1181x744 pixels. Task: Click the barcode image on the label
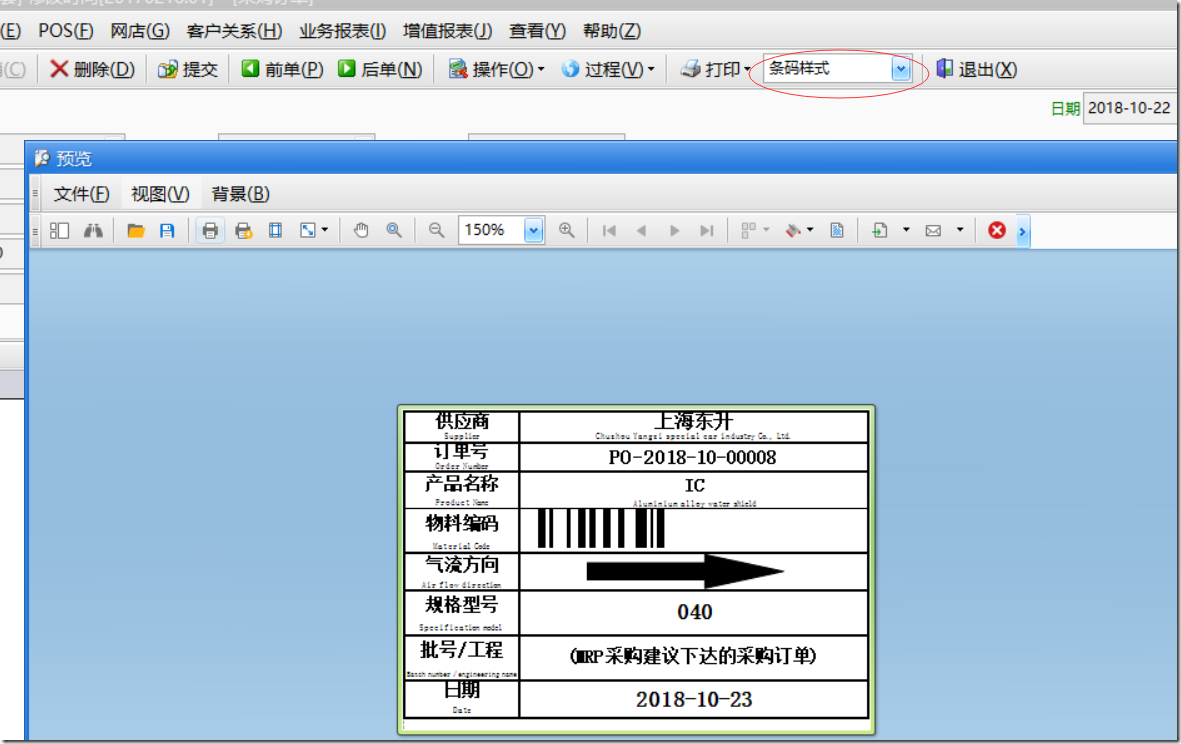(601, 529)
